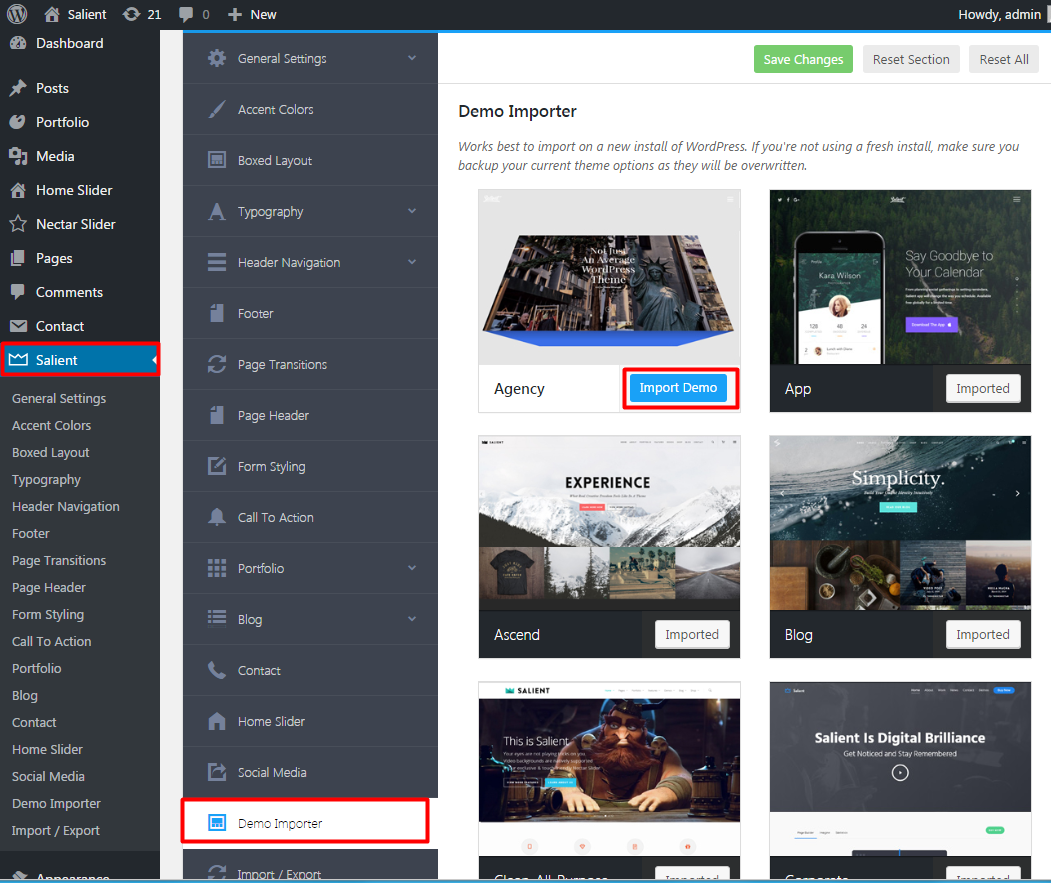Click the Reset Section button
The height and width of the screenshot is (883, 1051).
click(911, 59)
